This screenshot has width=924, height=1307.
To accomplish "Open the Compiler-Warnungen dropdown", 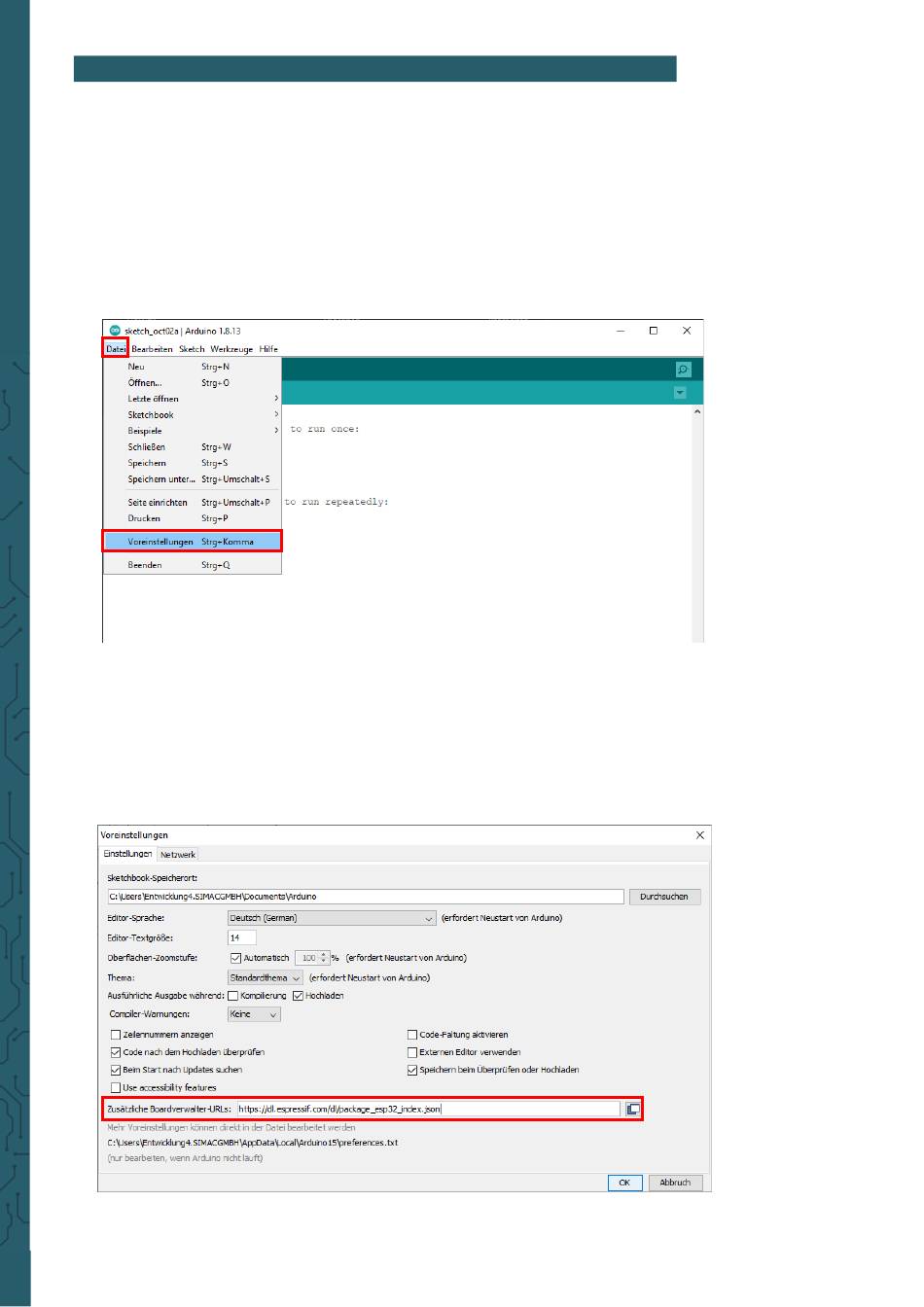I will (254, 1014).
